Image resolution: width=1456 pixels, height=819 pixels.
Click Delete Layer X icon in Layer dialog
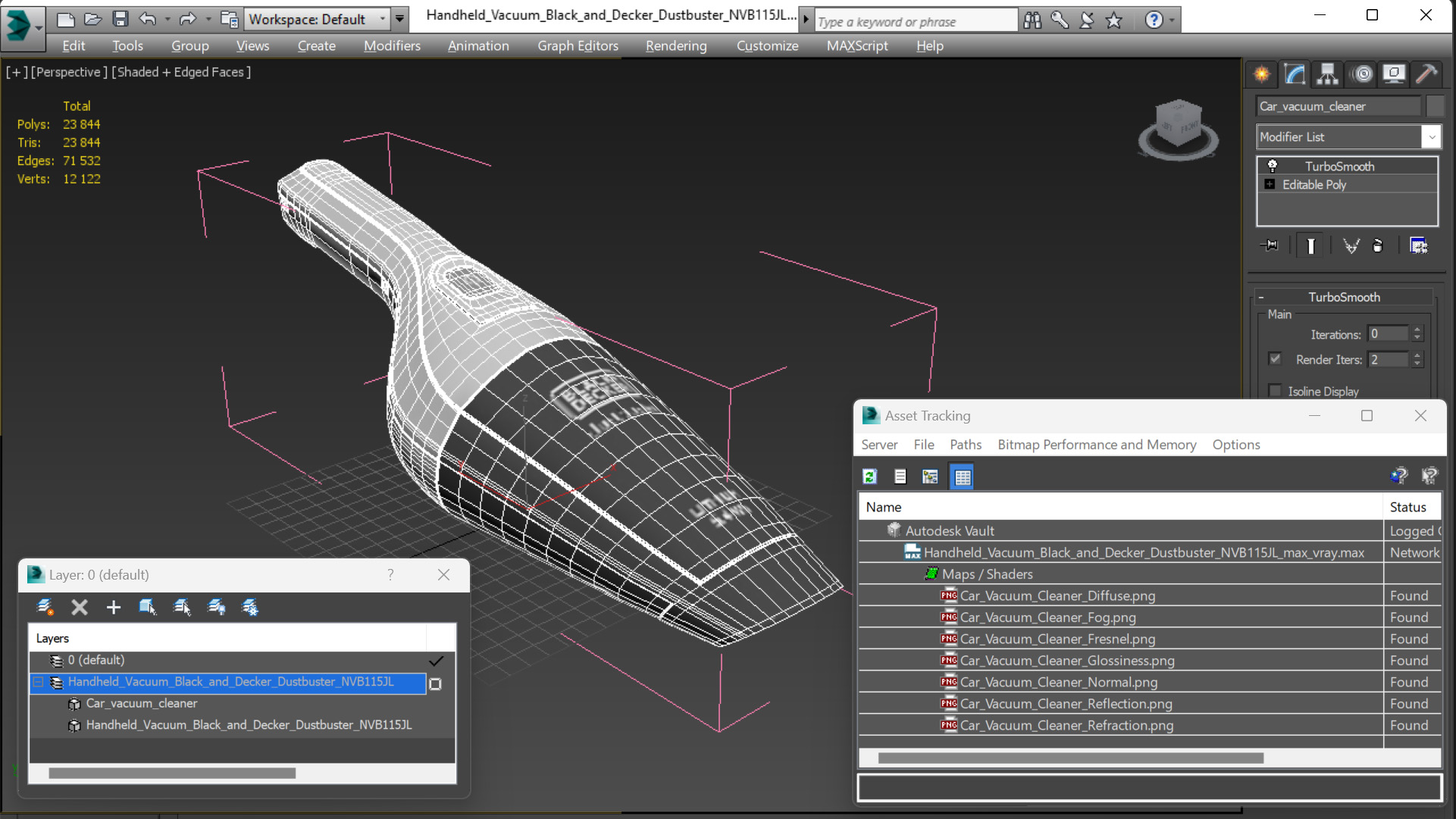pyautogui.click(x=80, y=607)
